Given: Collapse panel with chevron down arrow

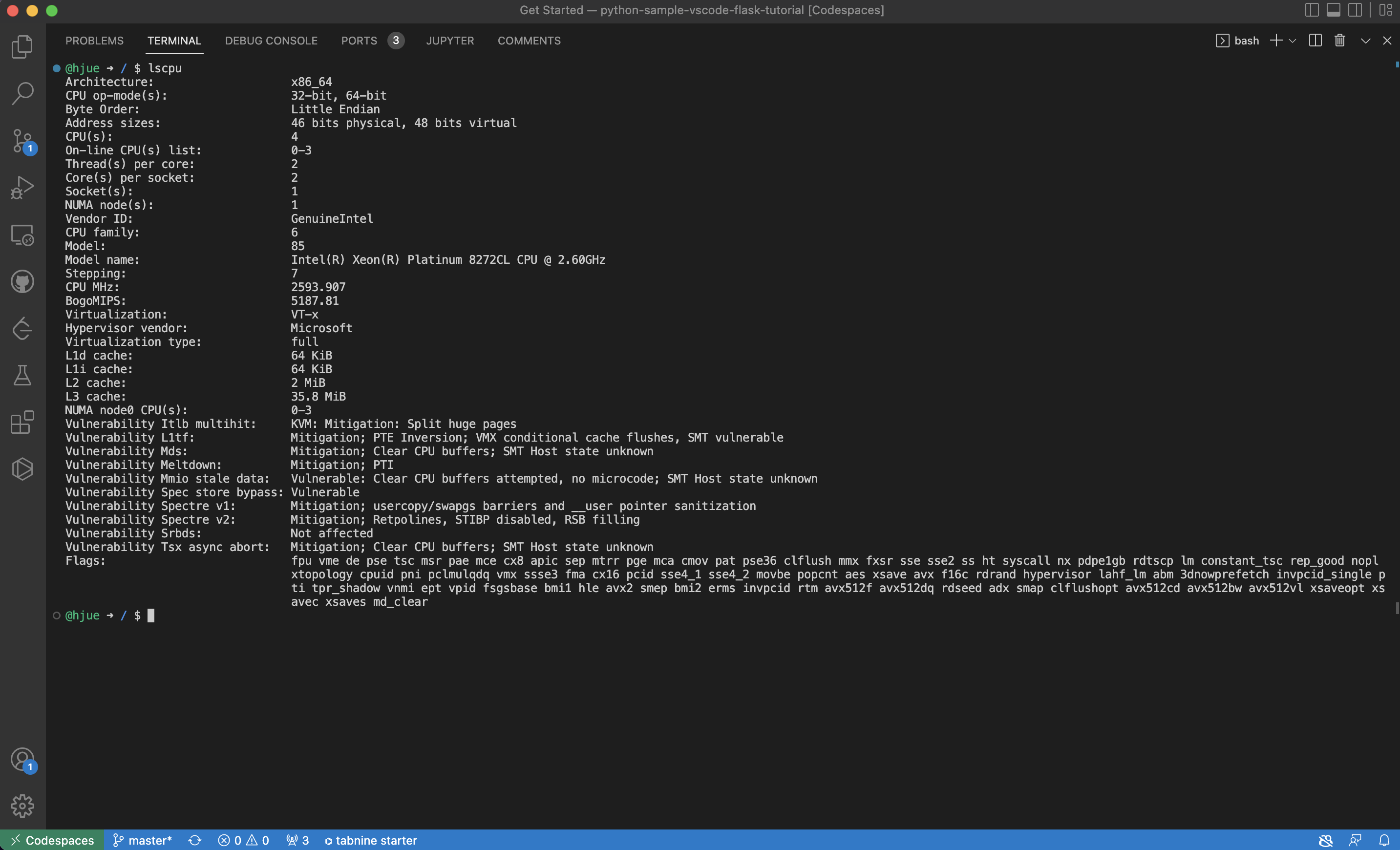Looking at the screenshot, I should (1365, 41).
